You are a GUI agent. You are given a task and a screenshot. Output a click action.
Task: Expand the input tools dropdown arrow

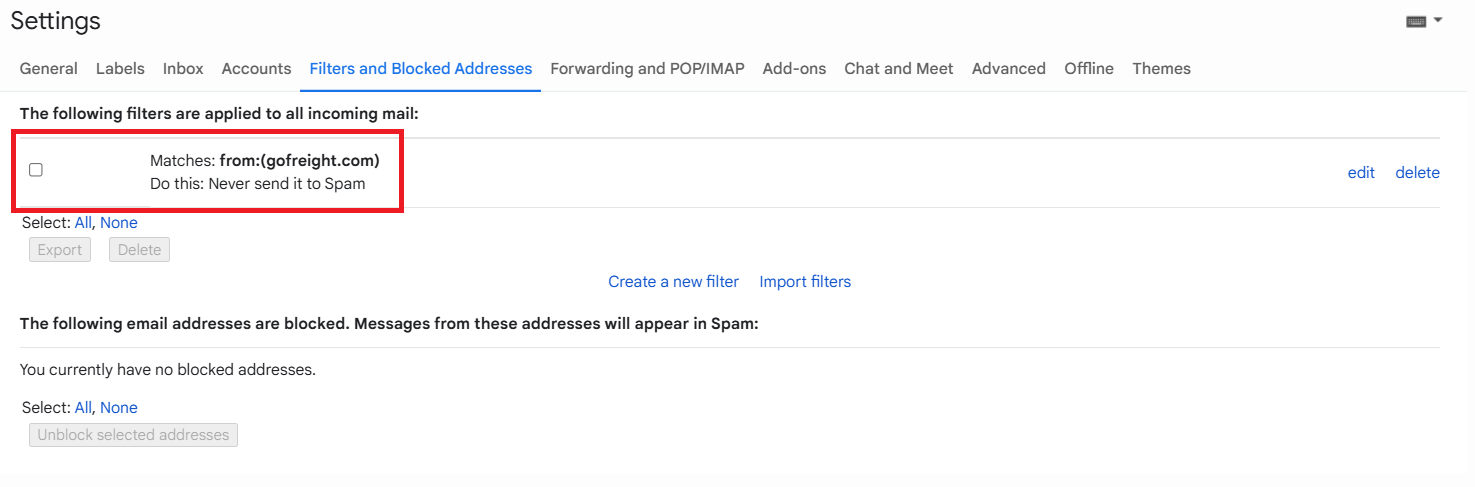coord(1438,20)
